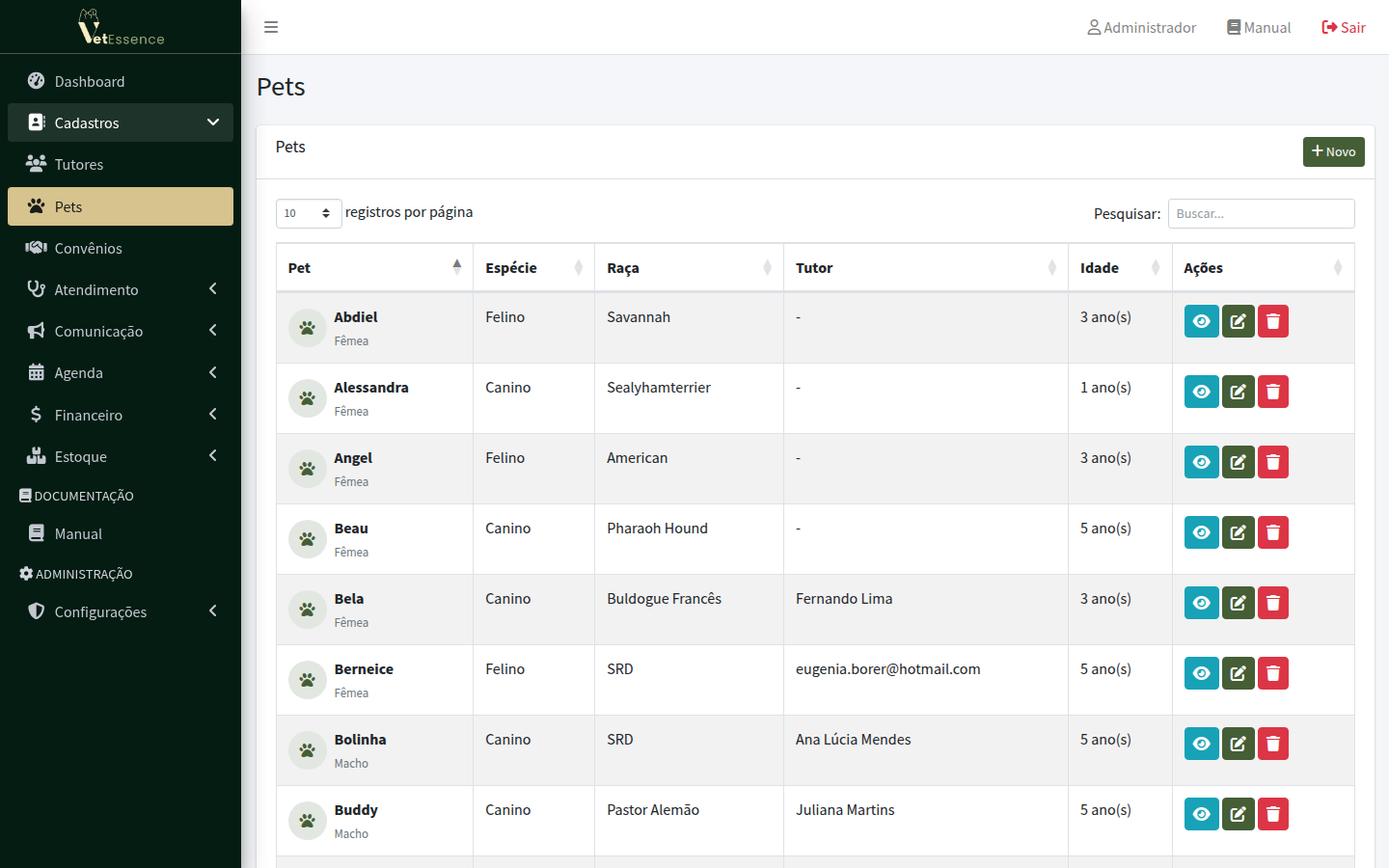View details of pet Beau
The width and height of the screenshot is (1389, 868).
(x=1202, y=532)
